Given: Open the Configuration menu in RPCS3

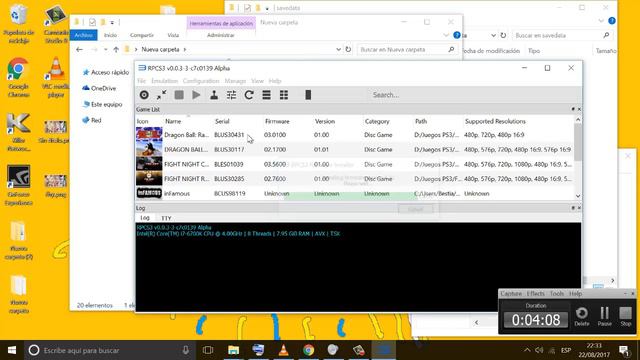Looking at the screenshot, I should [201, 81].
